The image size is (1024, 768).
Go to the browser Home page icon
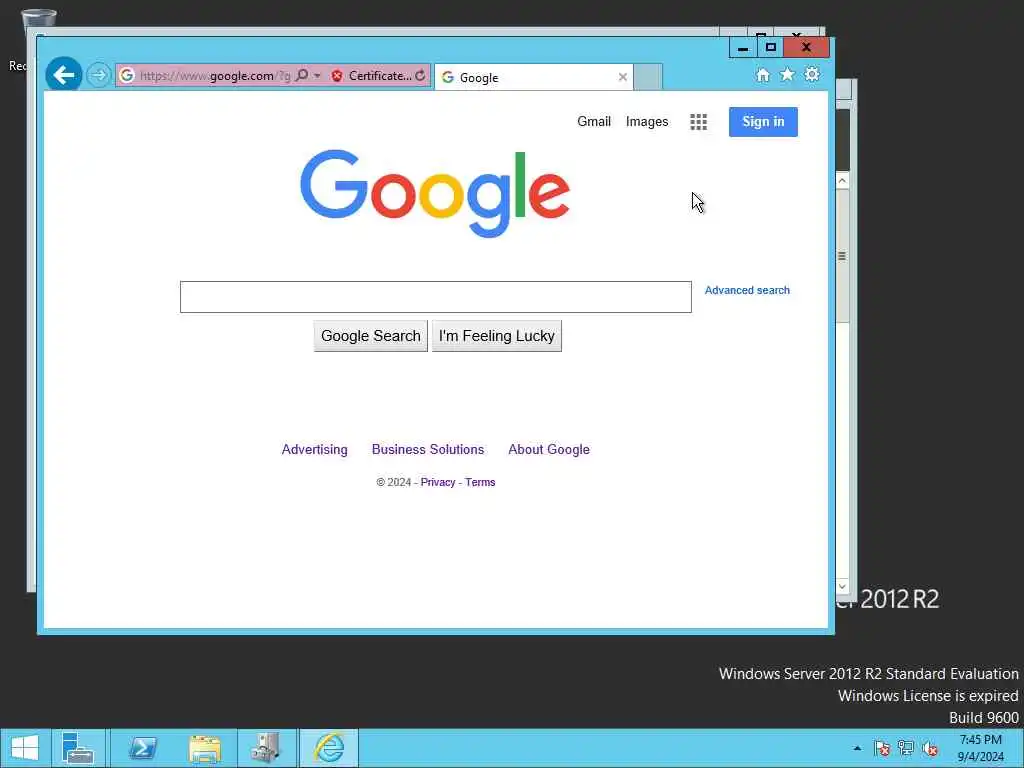point(763,75)
